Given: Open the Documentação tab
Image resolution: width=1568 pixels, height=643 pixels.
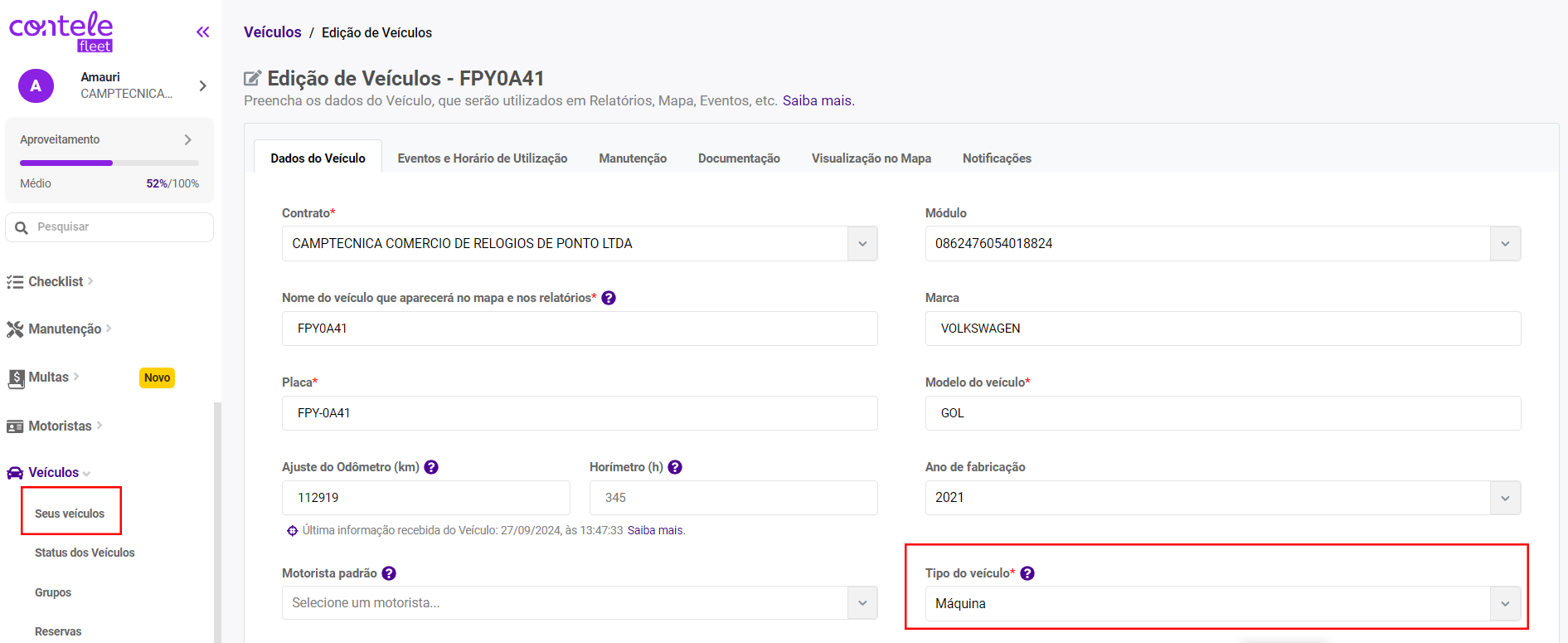Looking at the screenshot, I should 739,158.
